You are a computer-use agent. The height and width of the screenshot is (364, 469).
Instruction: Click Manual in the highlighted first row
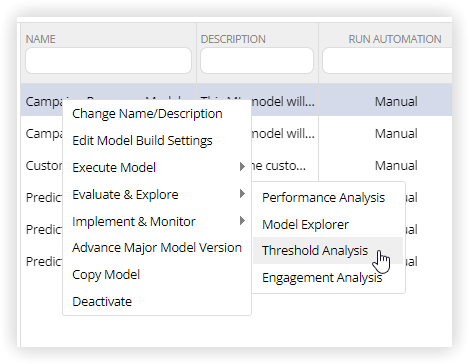point(396,102)
